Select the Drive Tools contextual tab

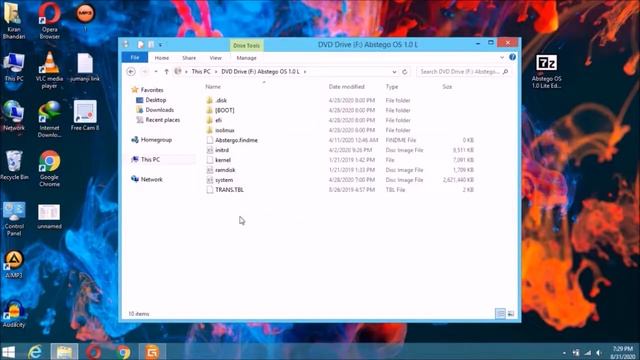coord(246,45)
